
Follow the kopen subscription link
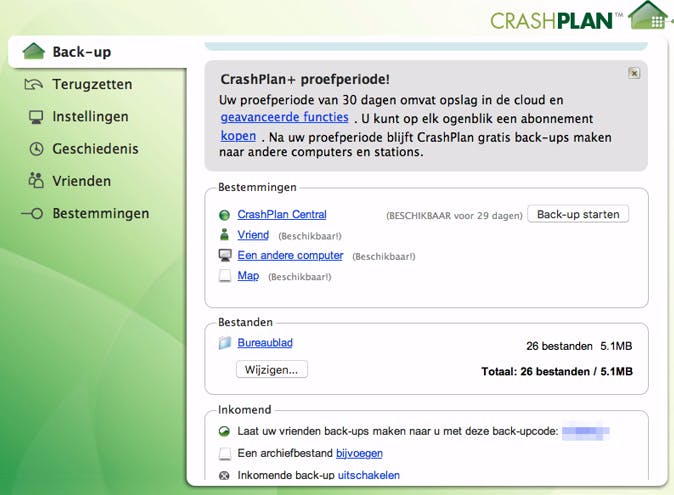tap(238, 136)
